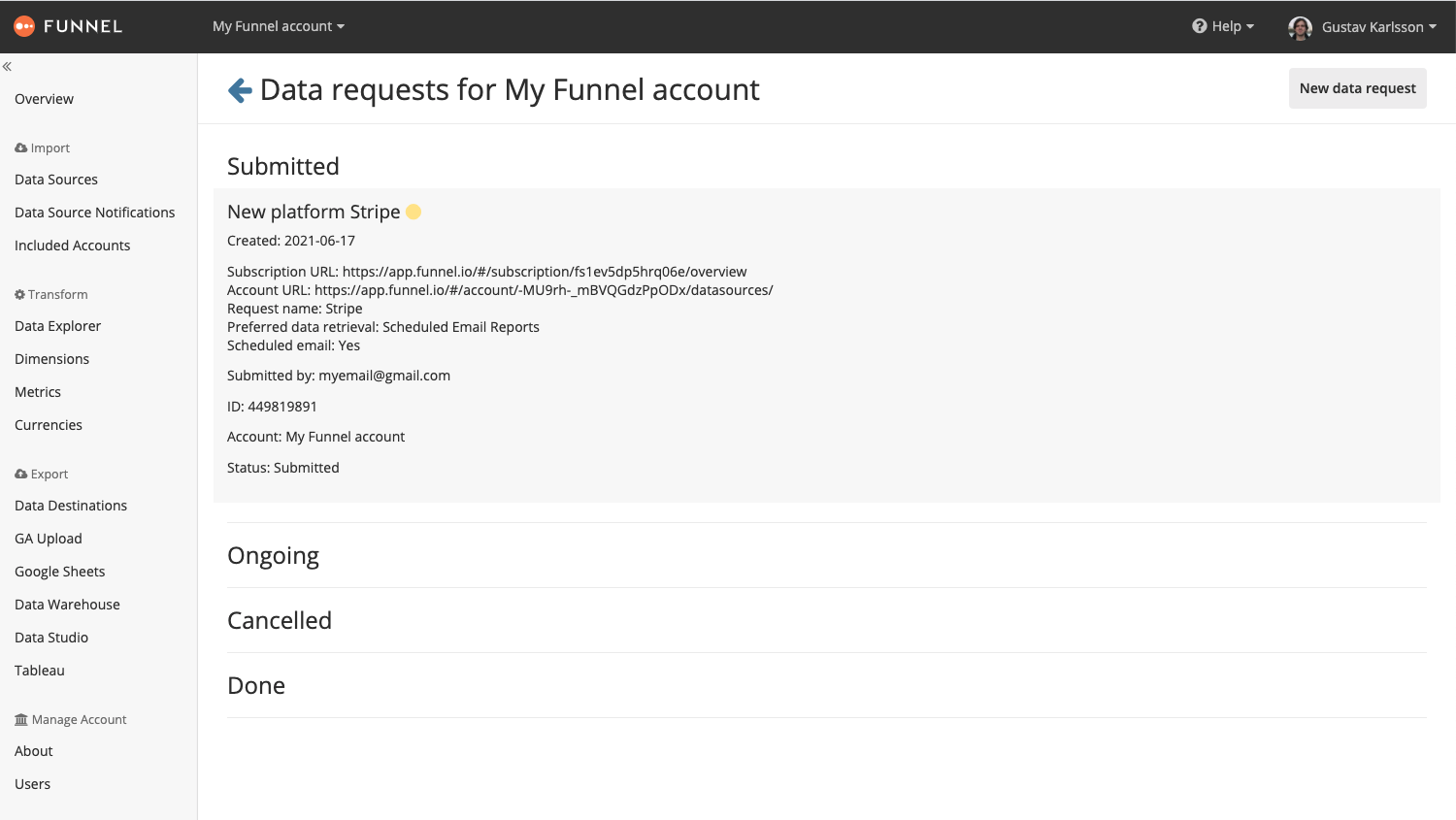Expand the Cancelled section

coord(280,621)
